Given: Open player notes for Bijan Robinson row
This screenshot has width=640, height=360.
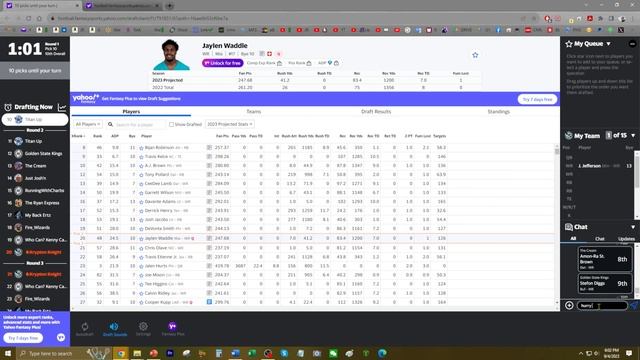Looking at the screenshot, I should [209, 148].
